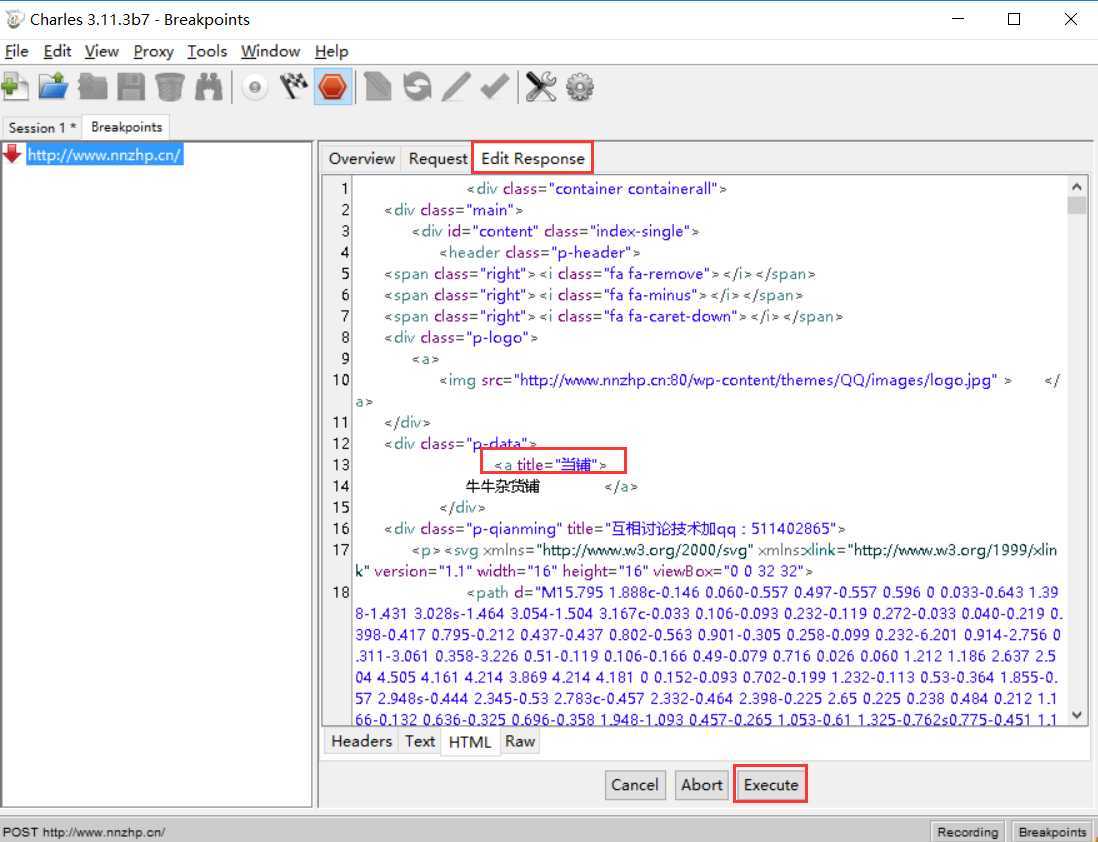
Task: Click the Repeat request refresh icon
Action: pyautogui.click(x=417, y=88)
